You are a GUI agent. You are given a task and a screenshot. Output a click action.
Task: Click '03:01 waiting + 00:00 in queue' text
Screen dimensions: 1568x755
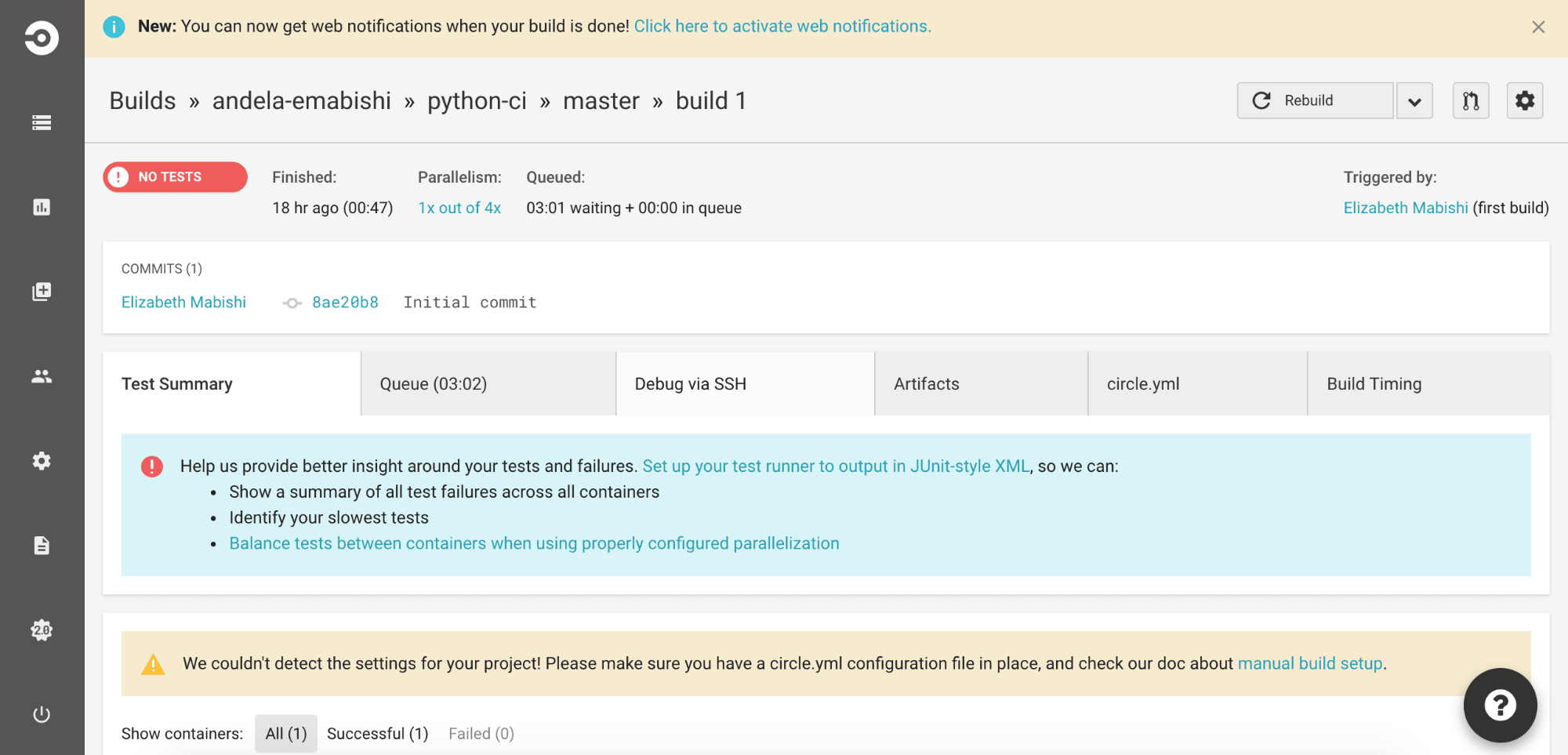click(x=633, y=208)
